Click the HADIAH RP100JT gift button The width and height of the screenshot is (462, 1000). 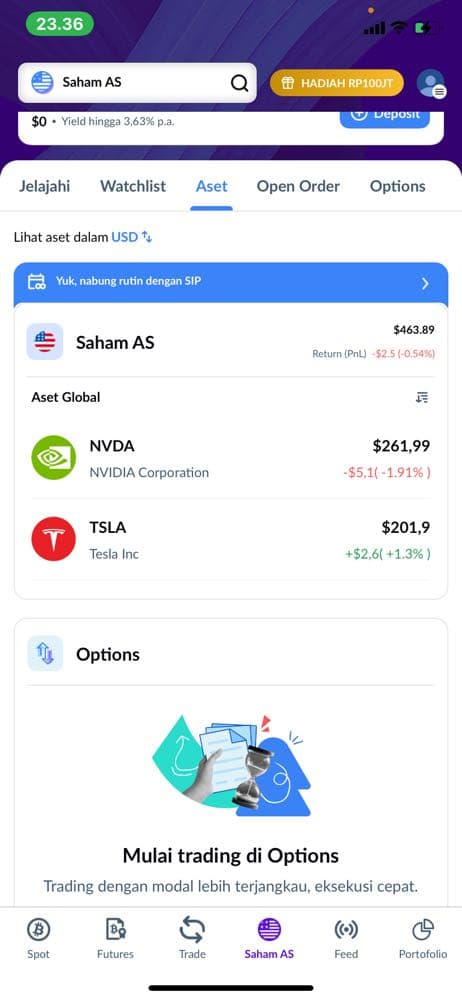click(x=337, y=83)
